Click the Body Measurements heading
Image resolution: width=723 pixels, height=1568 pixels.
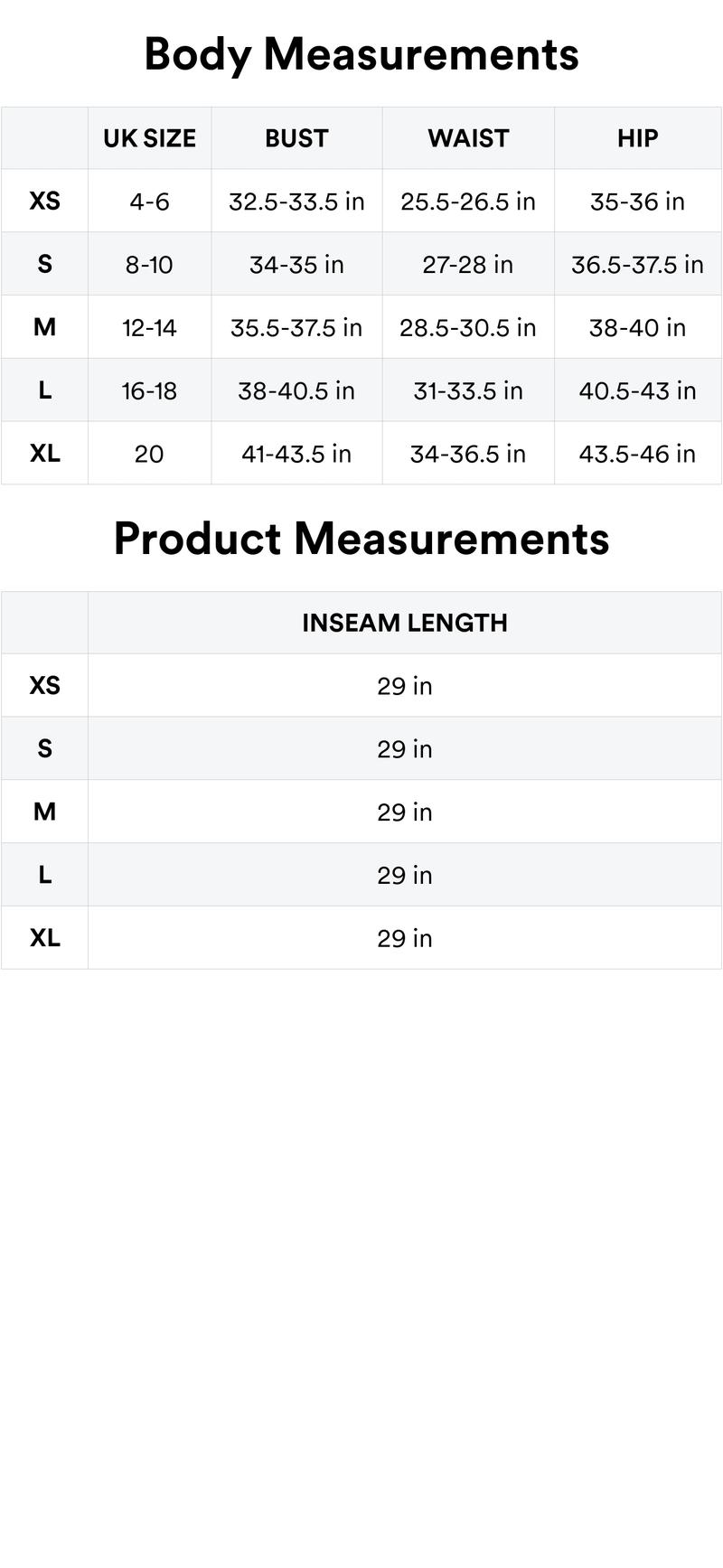point(361,54)
